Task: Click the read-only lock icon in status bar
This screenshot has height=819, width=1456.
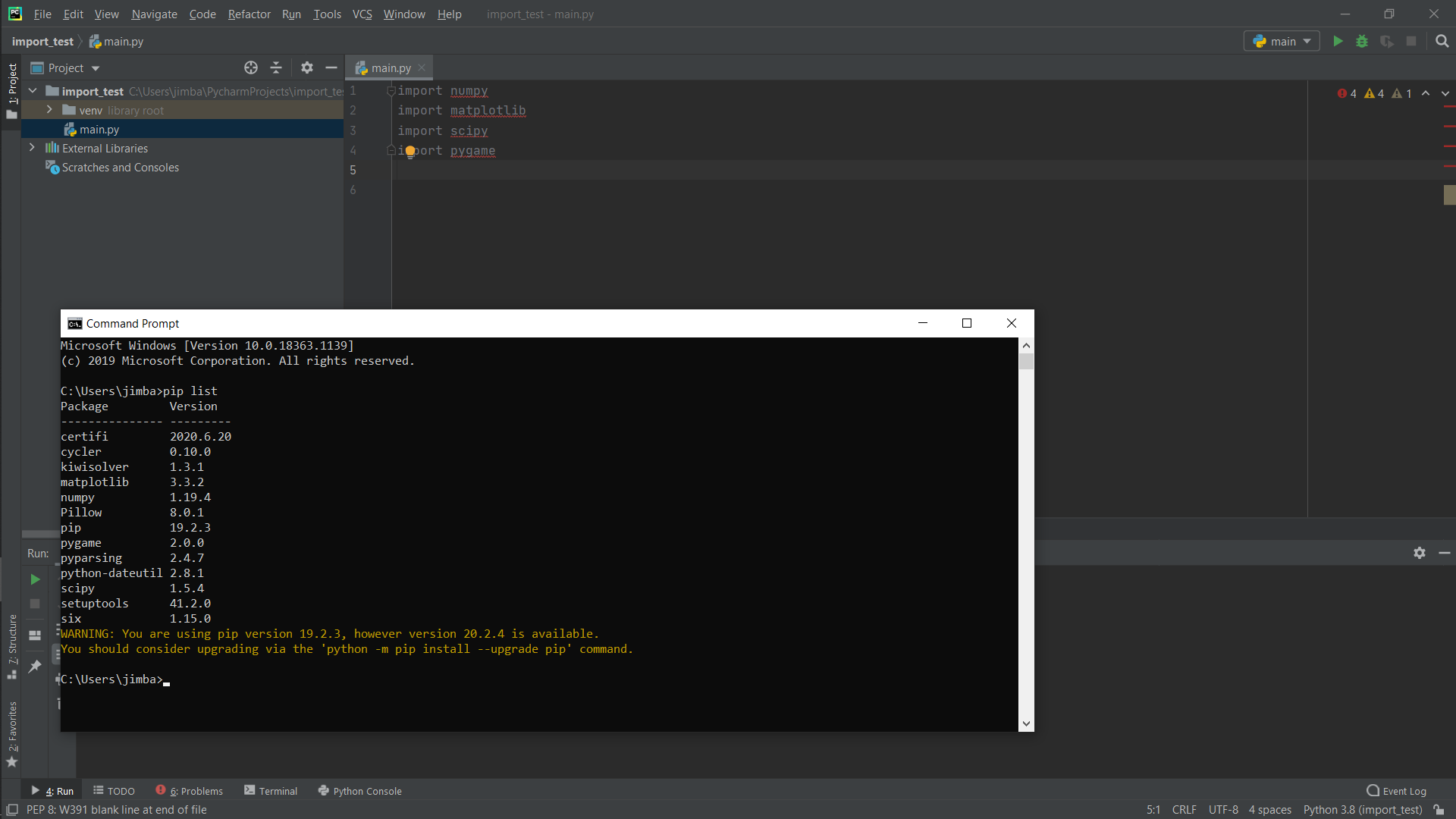Action: [1439, 810]
